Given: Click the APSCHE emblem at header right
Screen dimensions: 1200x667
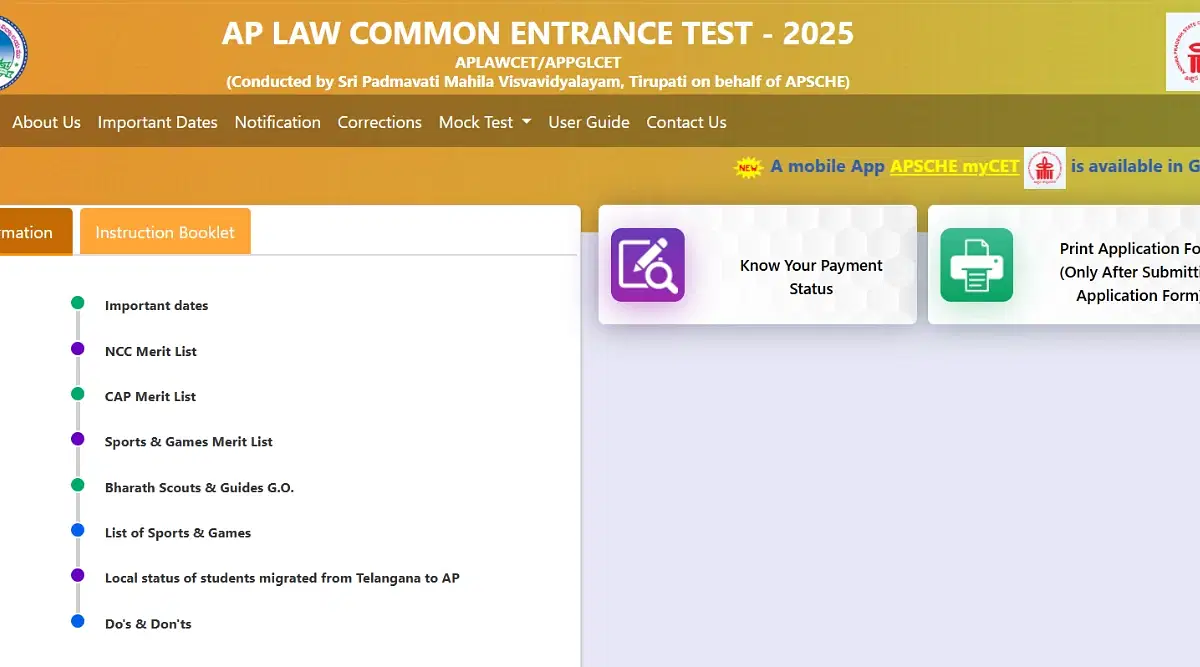Looking at the screenshot, I should click(1183, 52).
